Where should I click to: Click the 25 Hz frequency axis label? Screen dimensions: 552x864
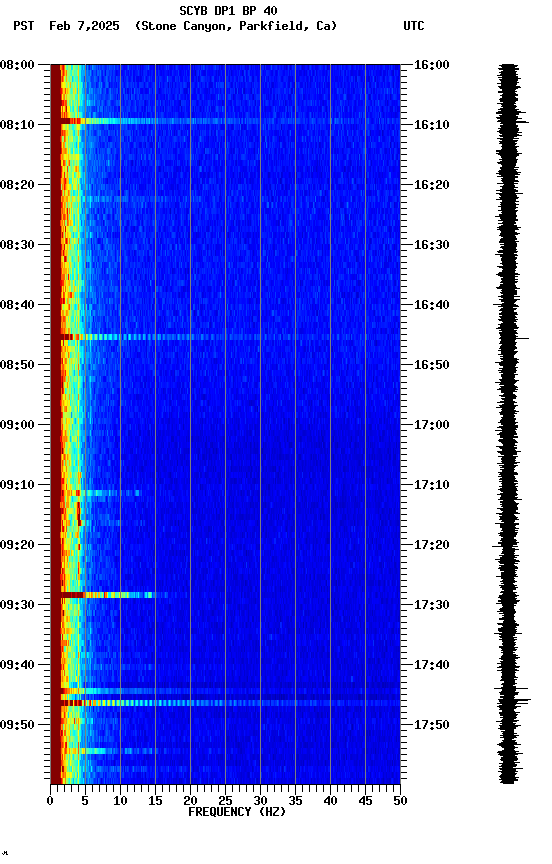click(225, 801)
